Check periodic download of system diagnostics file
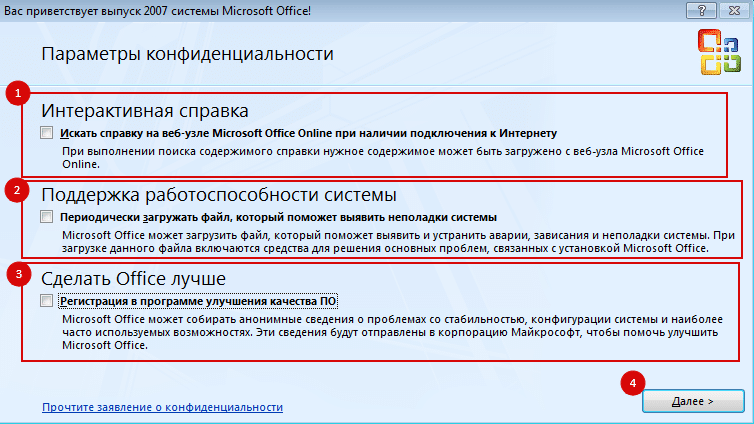The height and width of the screenshot is (424, 754). pyautogui.click(x=47, y=217)
